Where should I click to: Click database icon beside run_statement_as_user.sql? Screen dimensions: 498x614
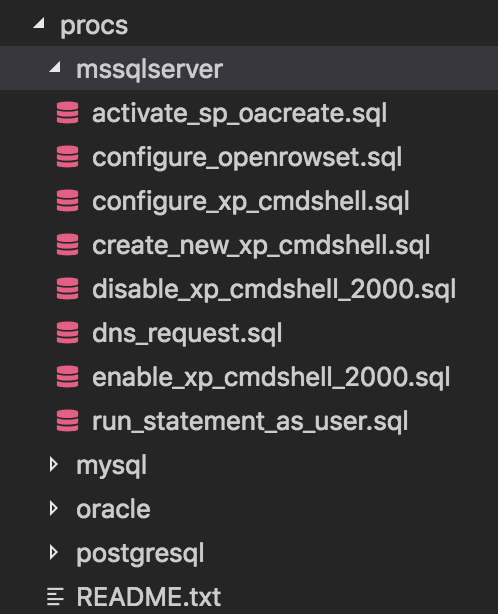point(67,421)
